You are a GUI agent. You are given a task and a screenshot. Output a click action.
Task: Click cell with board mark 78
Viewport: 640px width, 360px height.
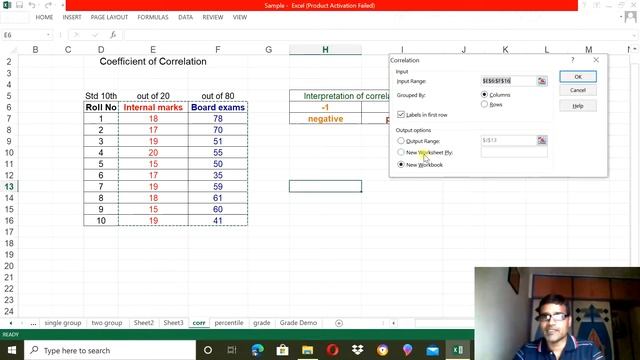coord(218,119)
